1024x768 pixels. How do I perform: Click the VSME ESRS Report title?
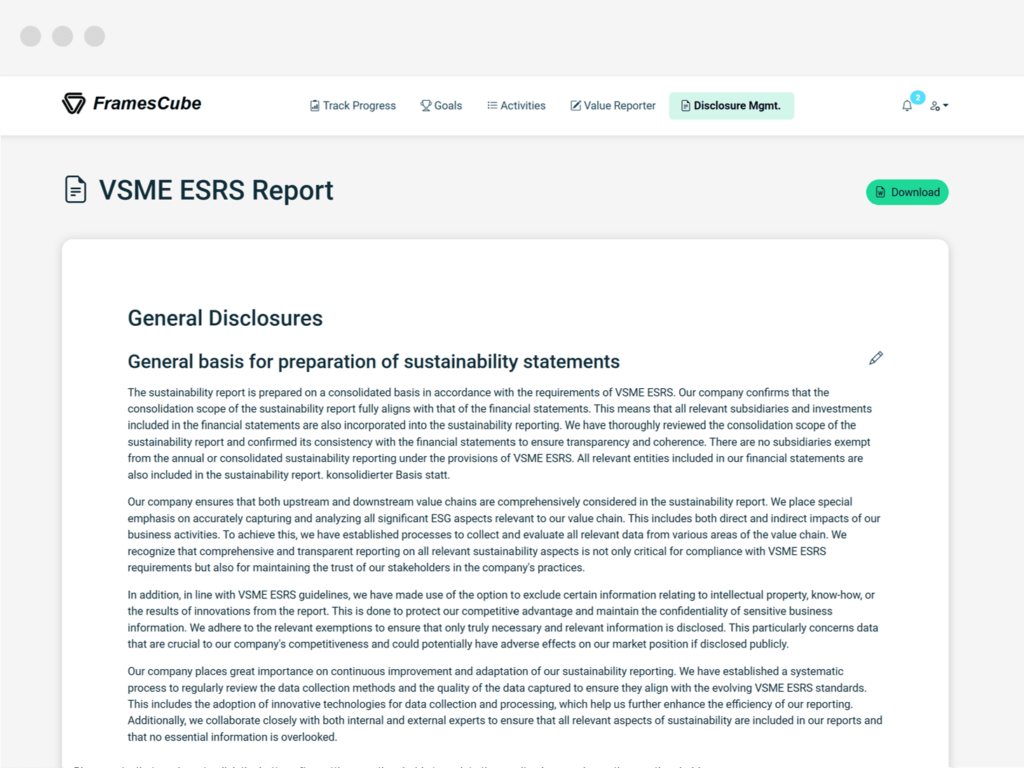click(216, 191)
